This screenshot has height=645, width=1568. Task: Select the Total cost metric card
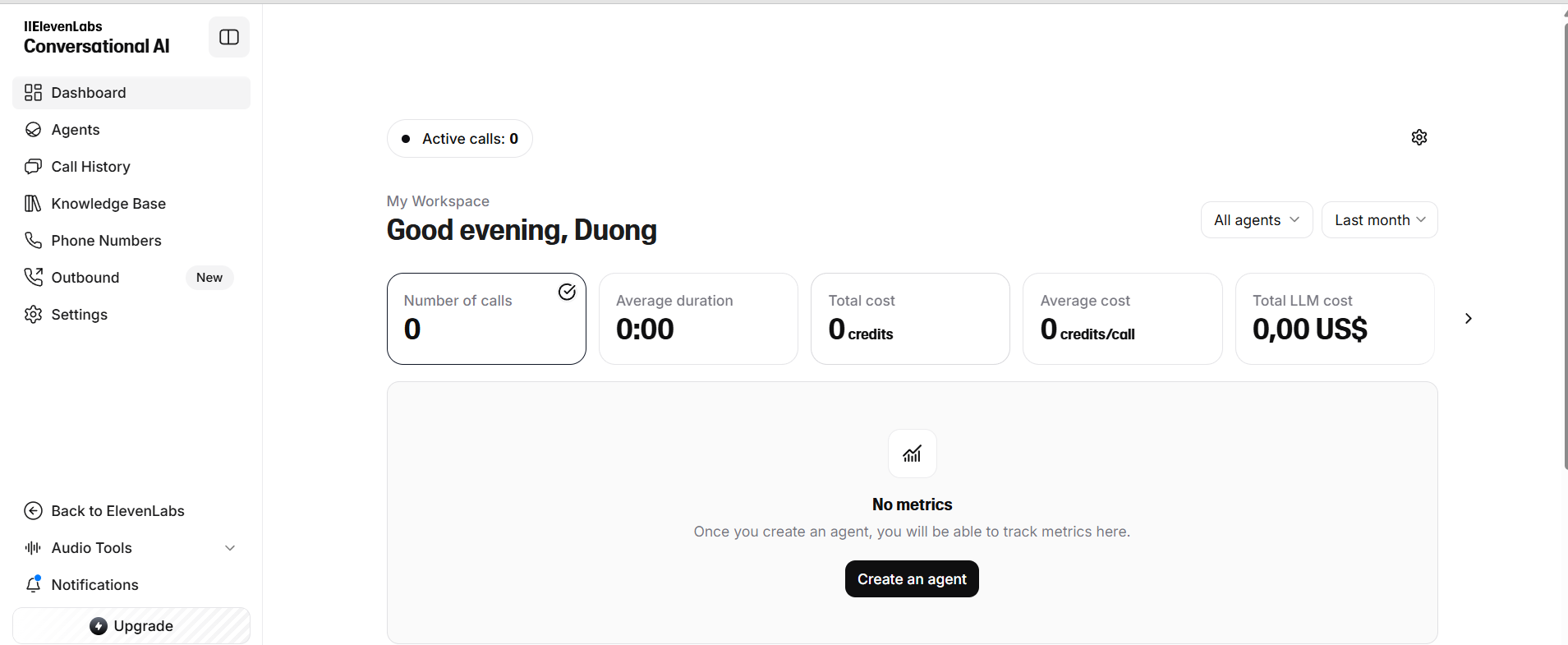[910, 319]
